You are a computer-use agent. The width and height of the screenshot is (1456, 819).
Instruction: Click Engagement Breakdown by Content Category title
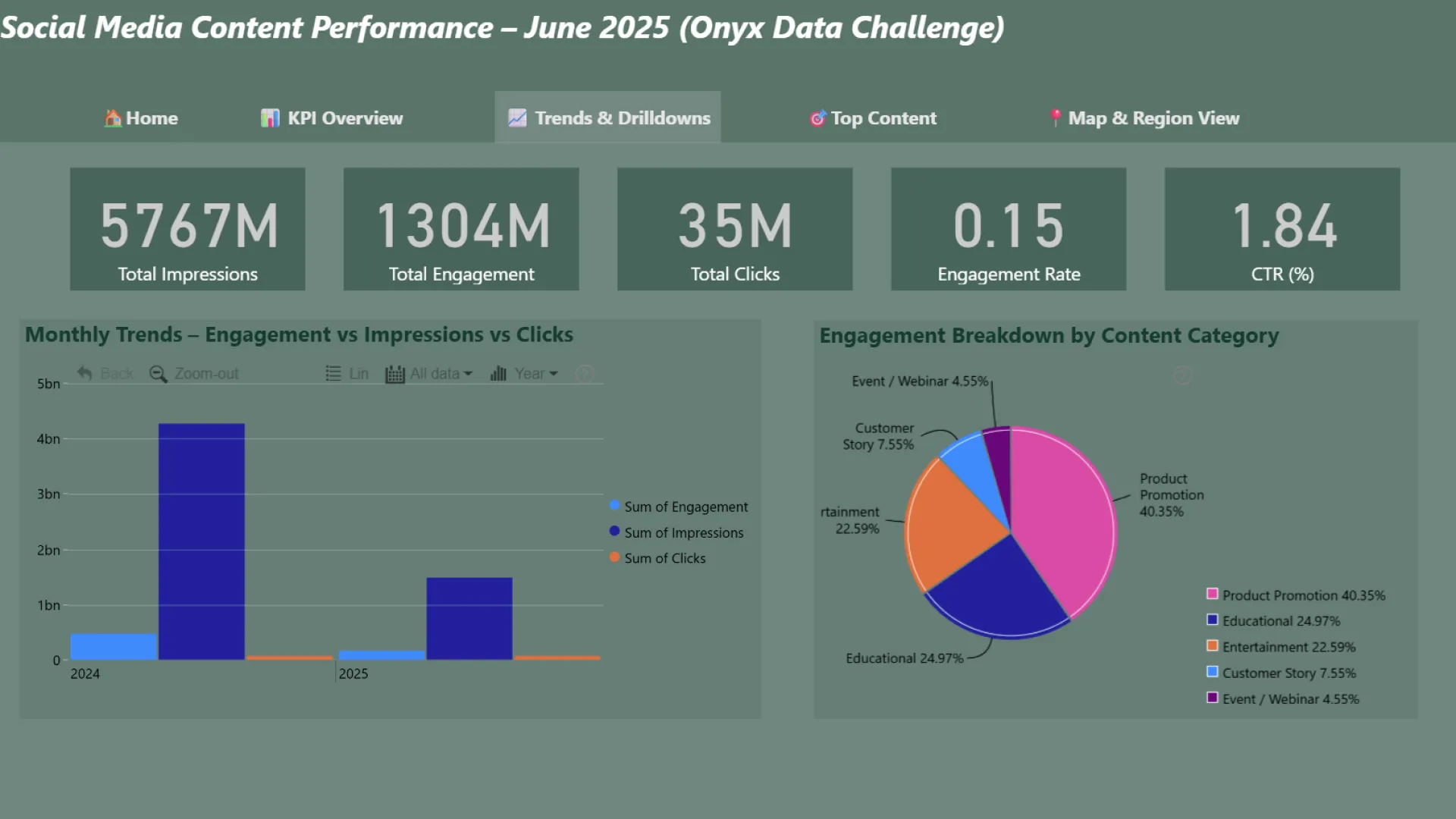[x=1049, y=335]
